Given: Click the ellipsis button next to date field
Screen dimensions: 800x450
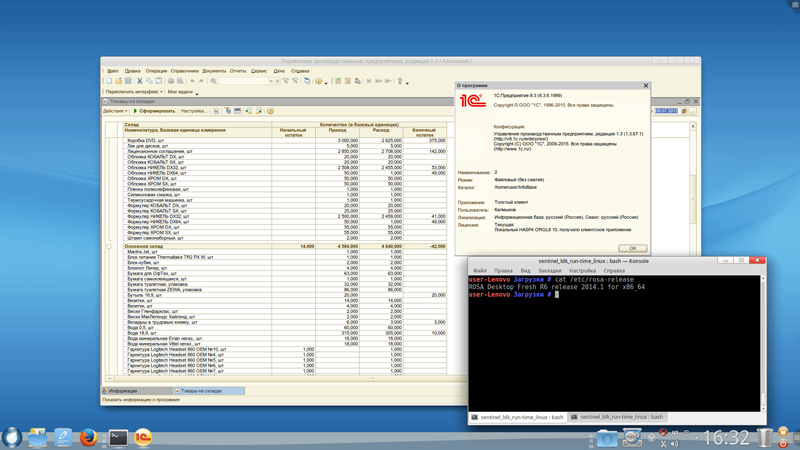Looking at the screenshot, I should coord(692,111).
